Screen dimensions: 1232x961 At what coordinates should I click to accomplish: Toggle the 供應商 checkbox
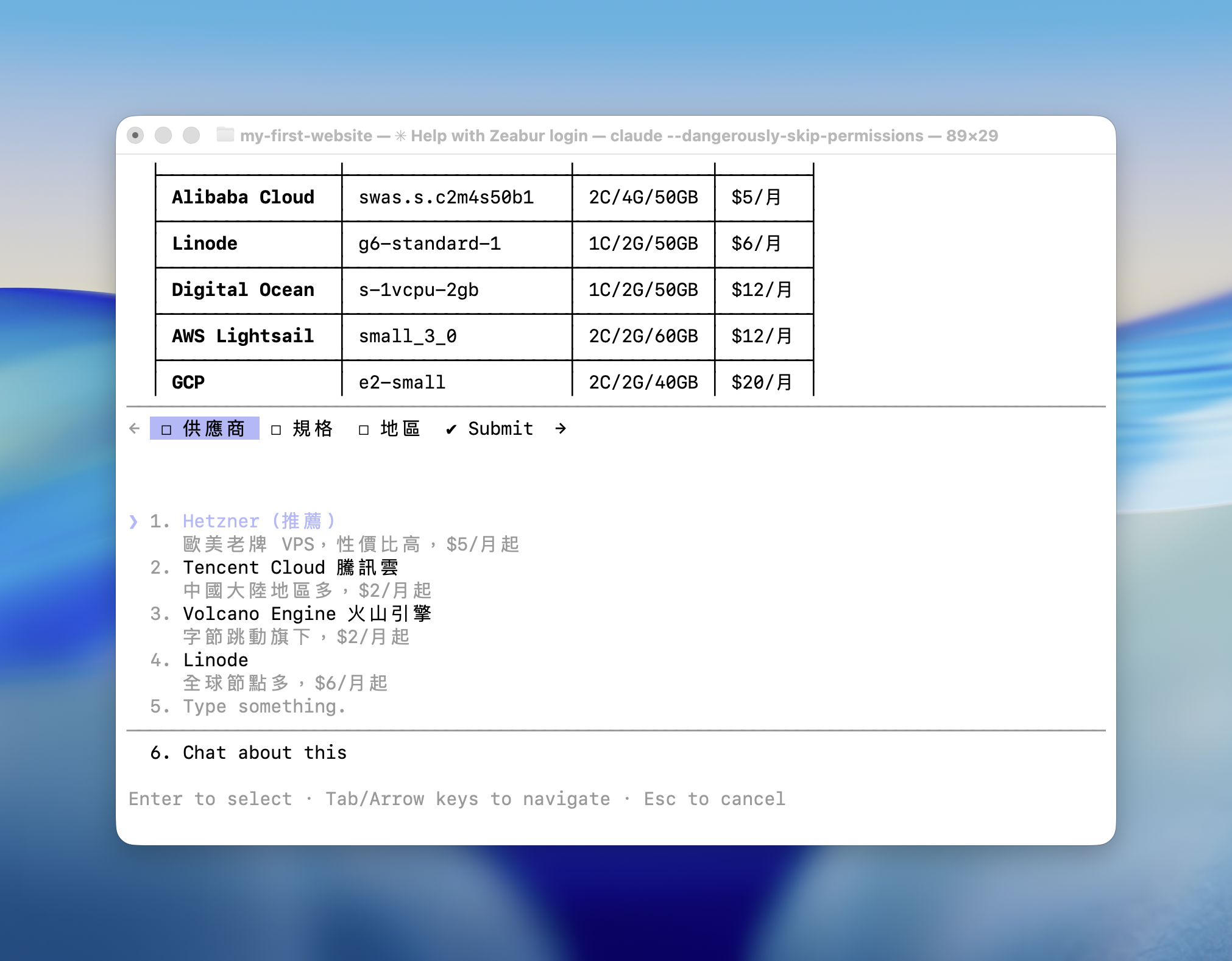tap(166, 429)
